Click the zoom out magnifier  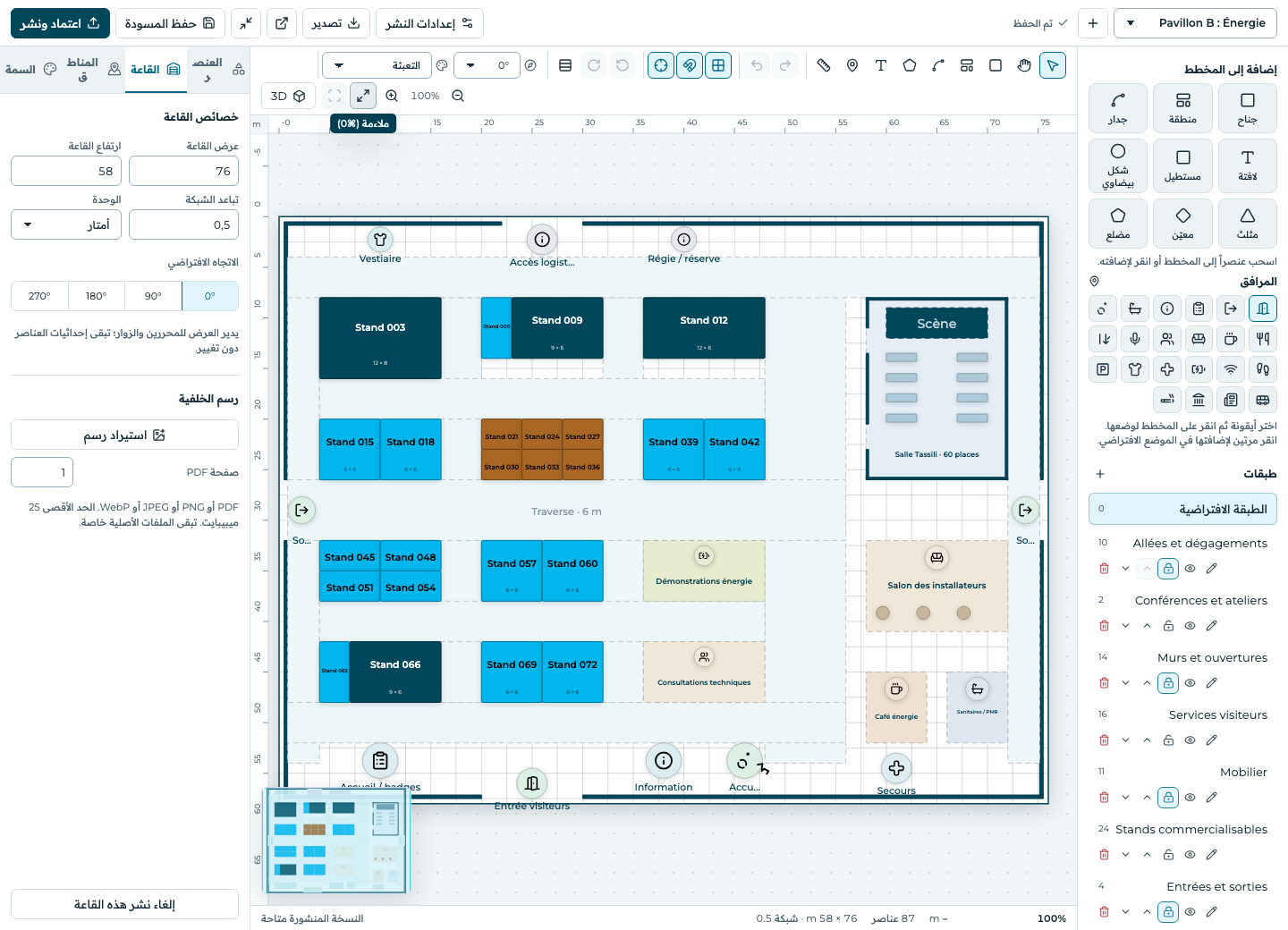click(x=458, y=96)
